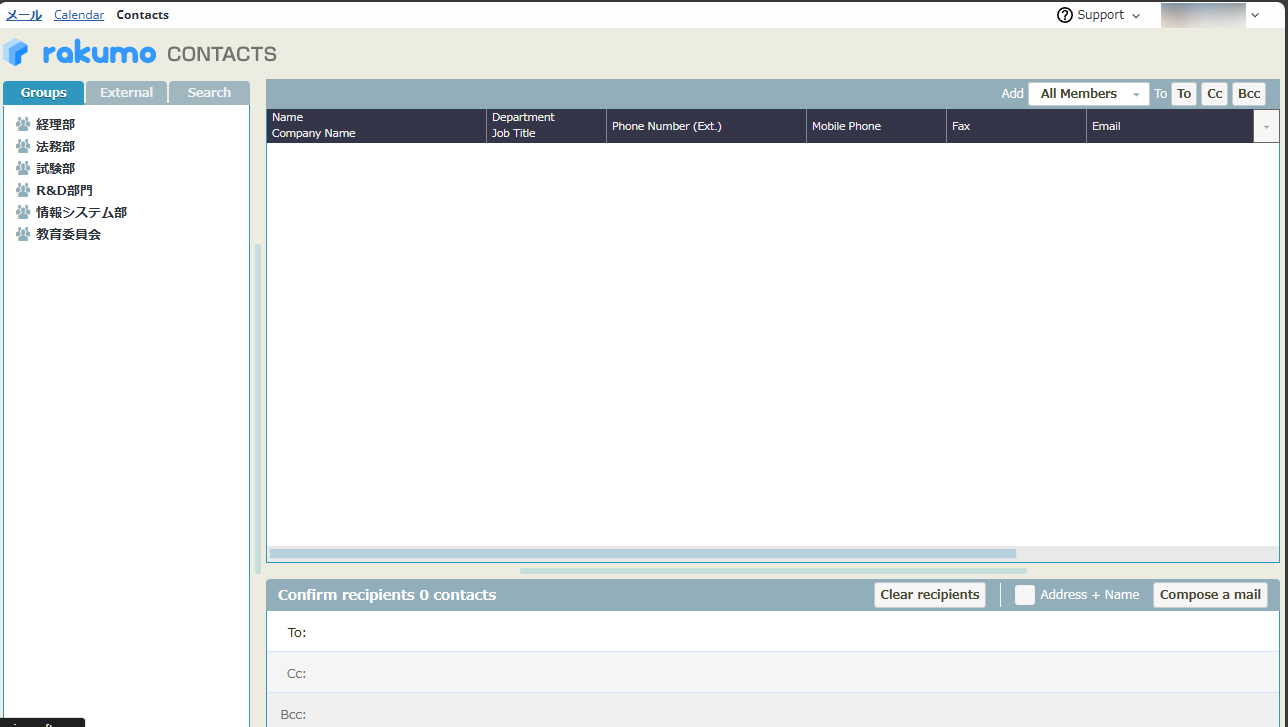Screen dimensions: 1288x727
Task: Select the 経理部 group
Action: coord(55,124)
